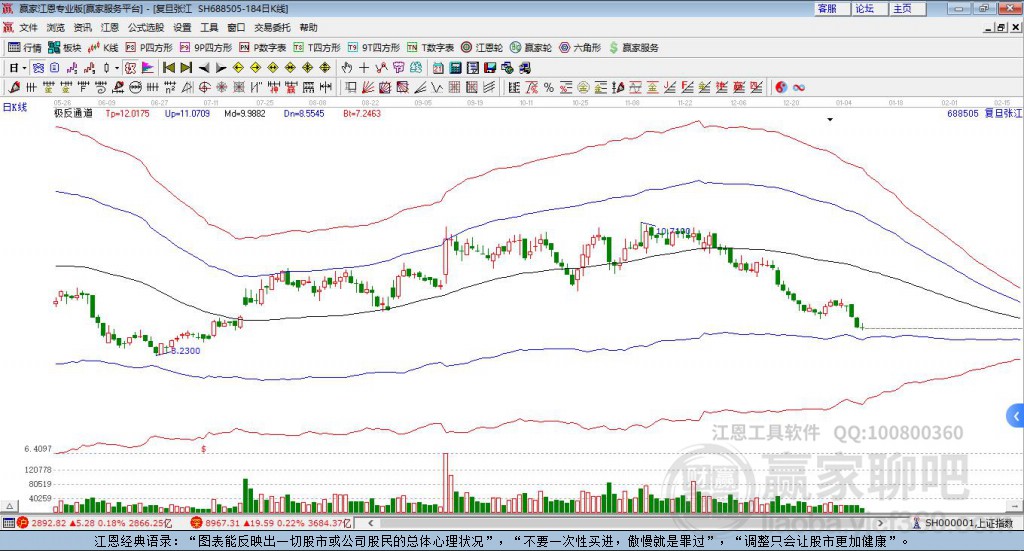Image resolution: width=1024 pixels, height=551 pixels.
Task: Open the 9P四方形 tool
Action: pos(206,48)
